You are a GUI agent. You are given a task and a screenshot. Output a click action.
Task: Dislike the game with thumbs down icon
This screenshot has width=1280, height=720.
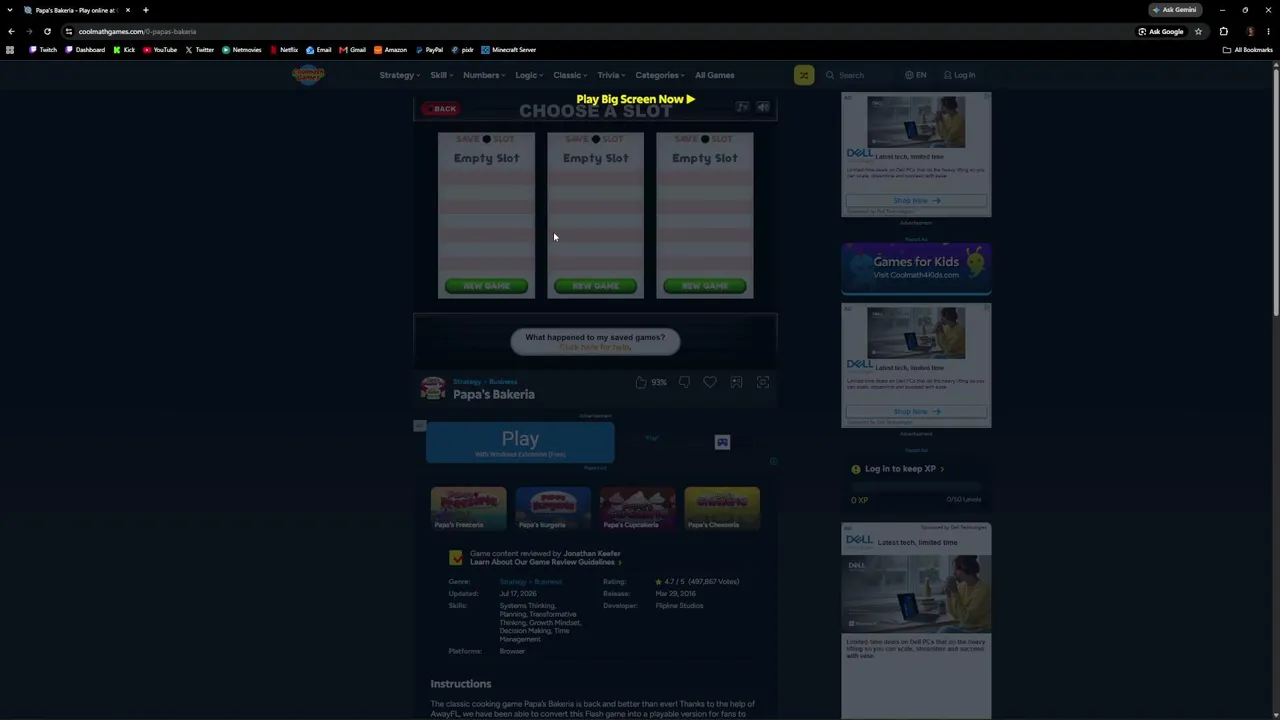pyautogui.click(x=684, y=382)
